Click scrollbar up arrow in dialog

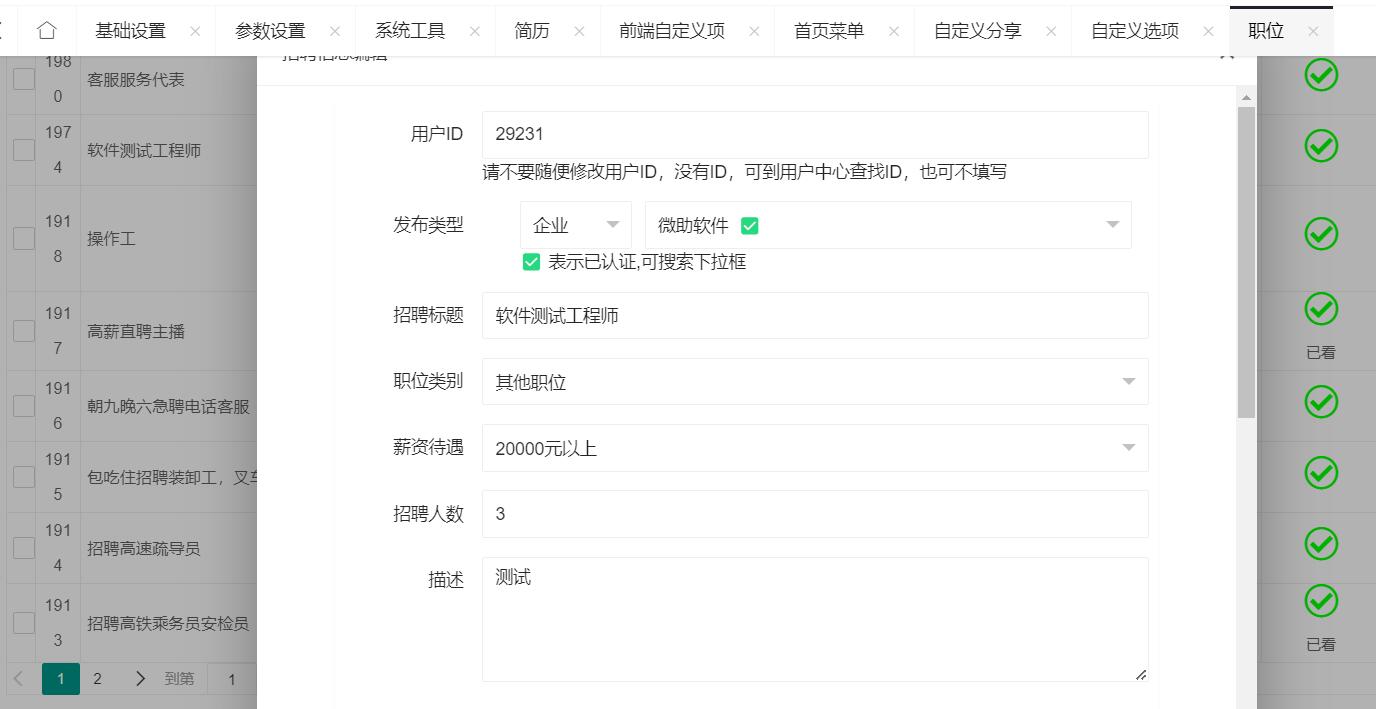1246,97
